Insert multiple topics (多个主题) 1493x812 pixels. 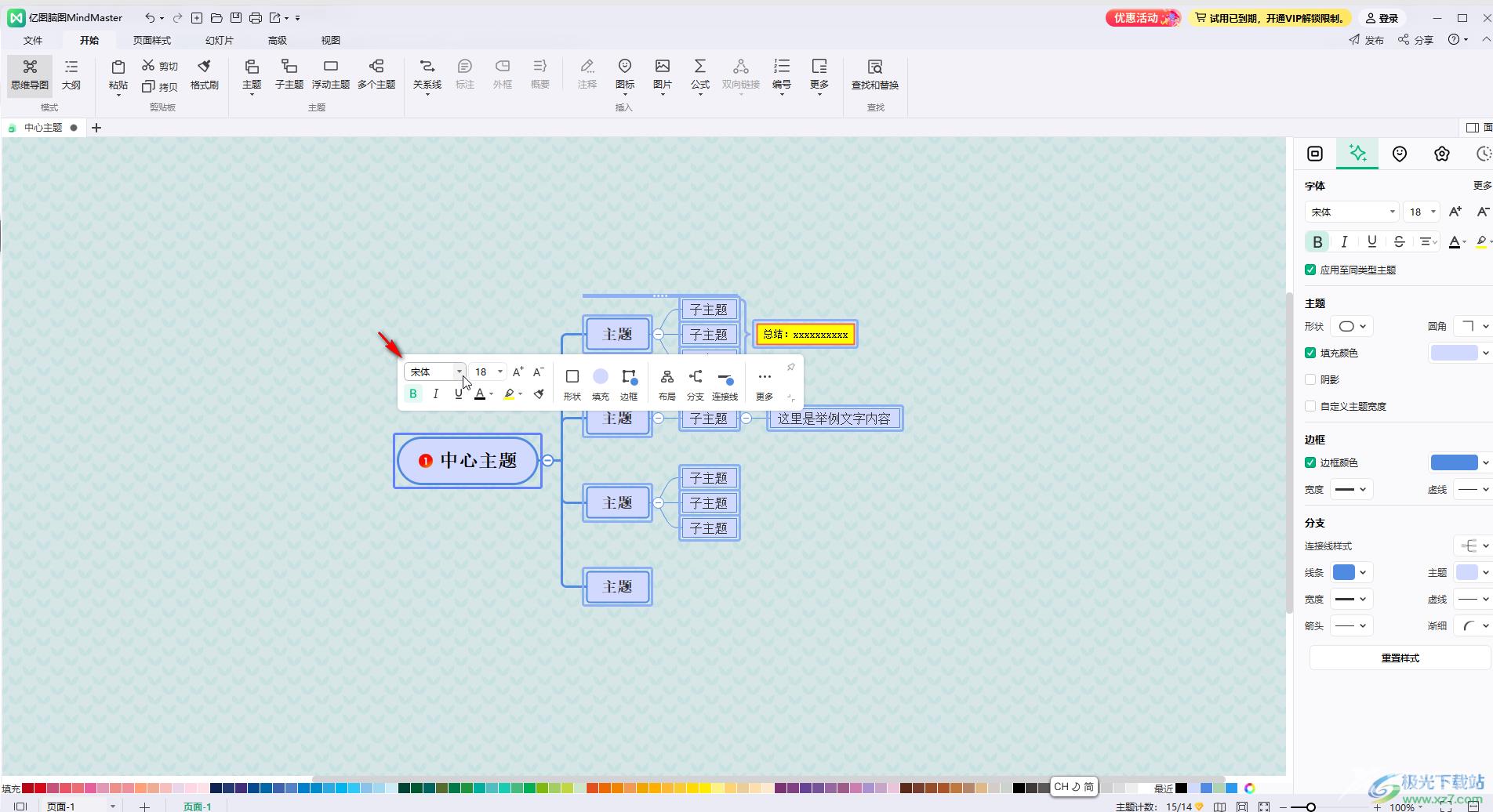pyautogui.click(x=376, y=75)
